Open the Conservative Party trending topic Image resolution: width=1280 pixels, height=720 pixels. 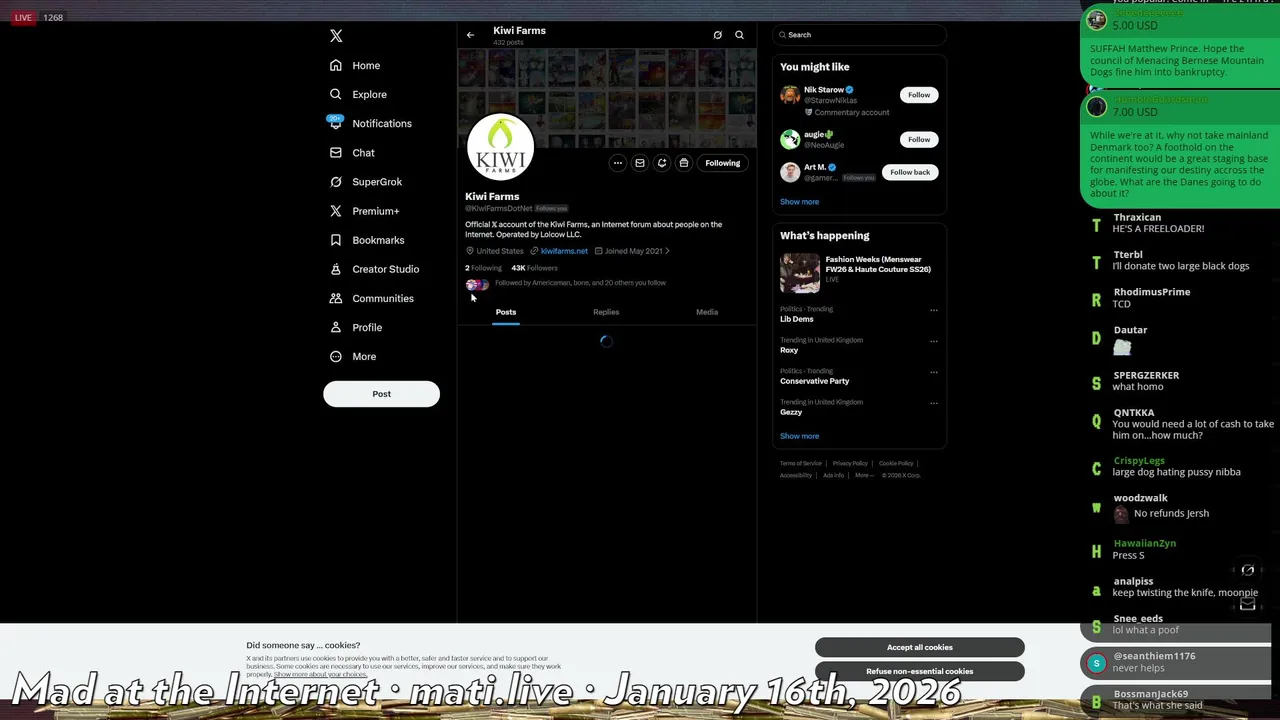(x=815, y=381)
